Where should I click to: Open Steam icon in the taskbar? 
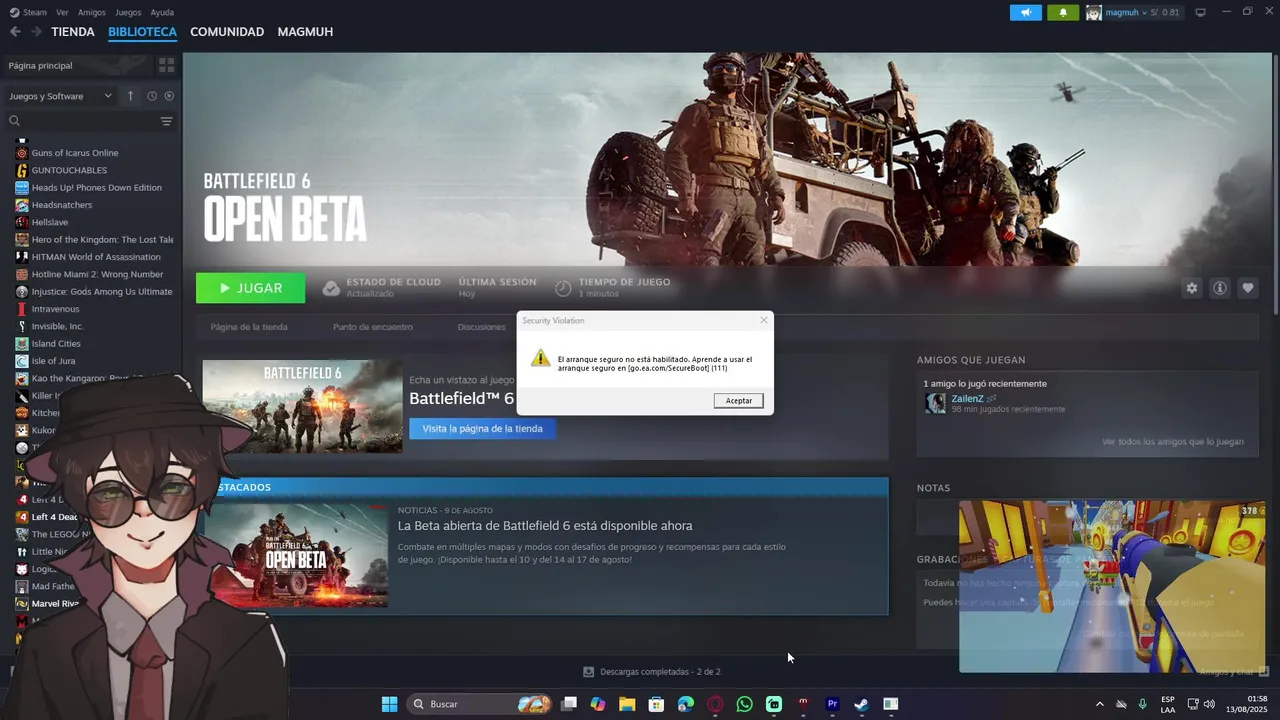861,704
